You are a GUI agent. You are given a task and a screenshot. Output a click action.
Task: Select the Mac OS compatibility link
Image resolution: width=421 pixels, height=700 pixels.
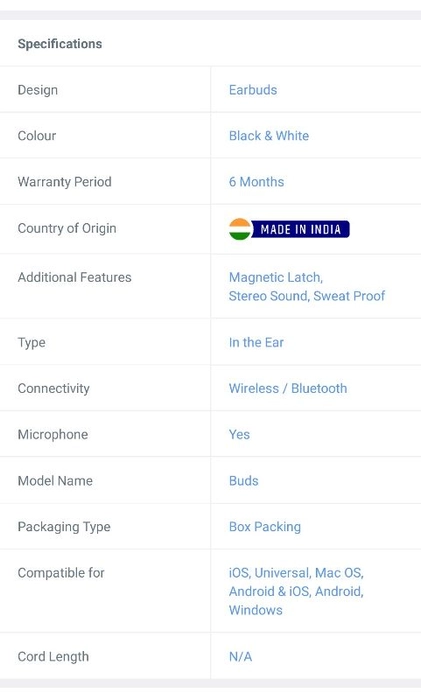(339, 573)
